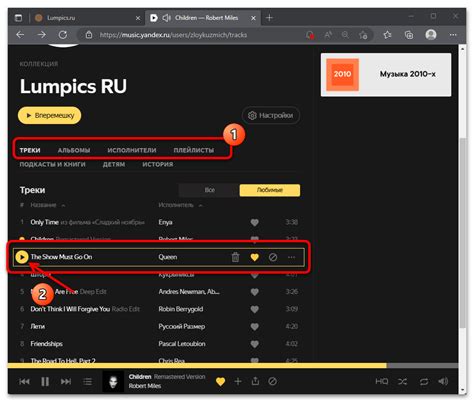The image size is (474, 402).
Task: Open Музыка 2010-х banner
Action: (386, 75)
